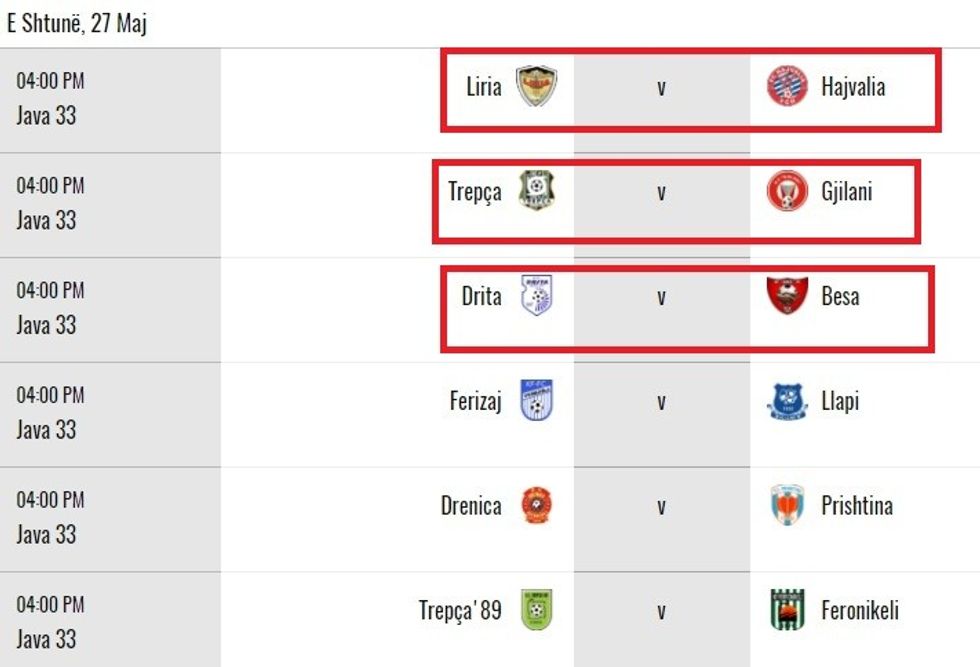Screen dimensions: 980x667
Task: Open the Besa club badge
Action: pyautogui.click(x=787, y=297)
